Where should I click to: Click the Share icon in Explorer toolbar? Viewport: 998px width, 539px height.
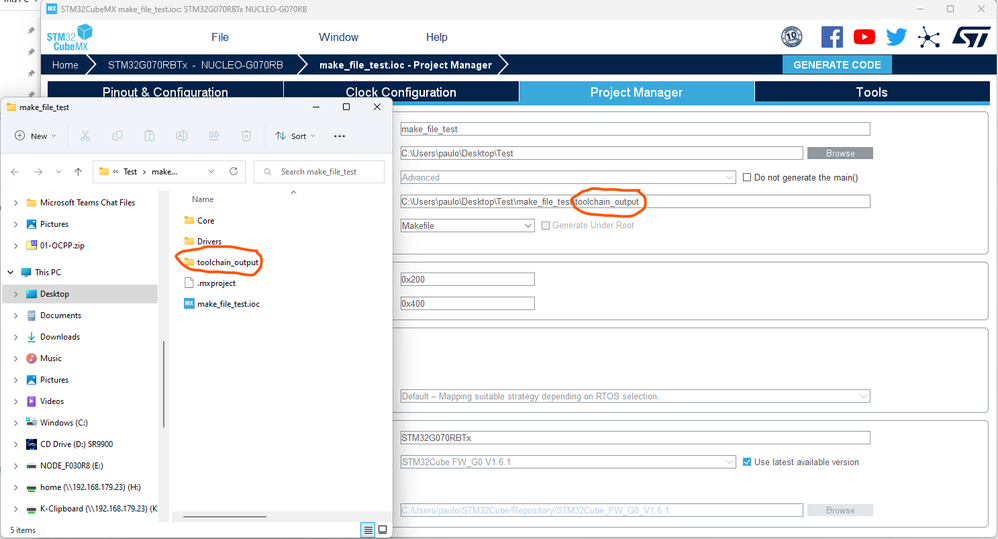(x=214, y=136)
